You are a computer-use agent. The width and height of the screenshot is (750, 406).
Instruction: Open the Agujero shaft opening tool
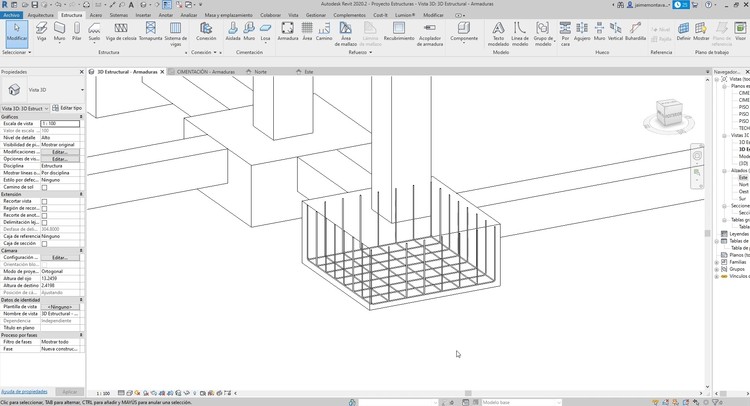pos(580,32)
